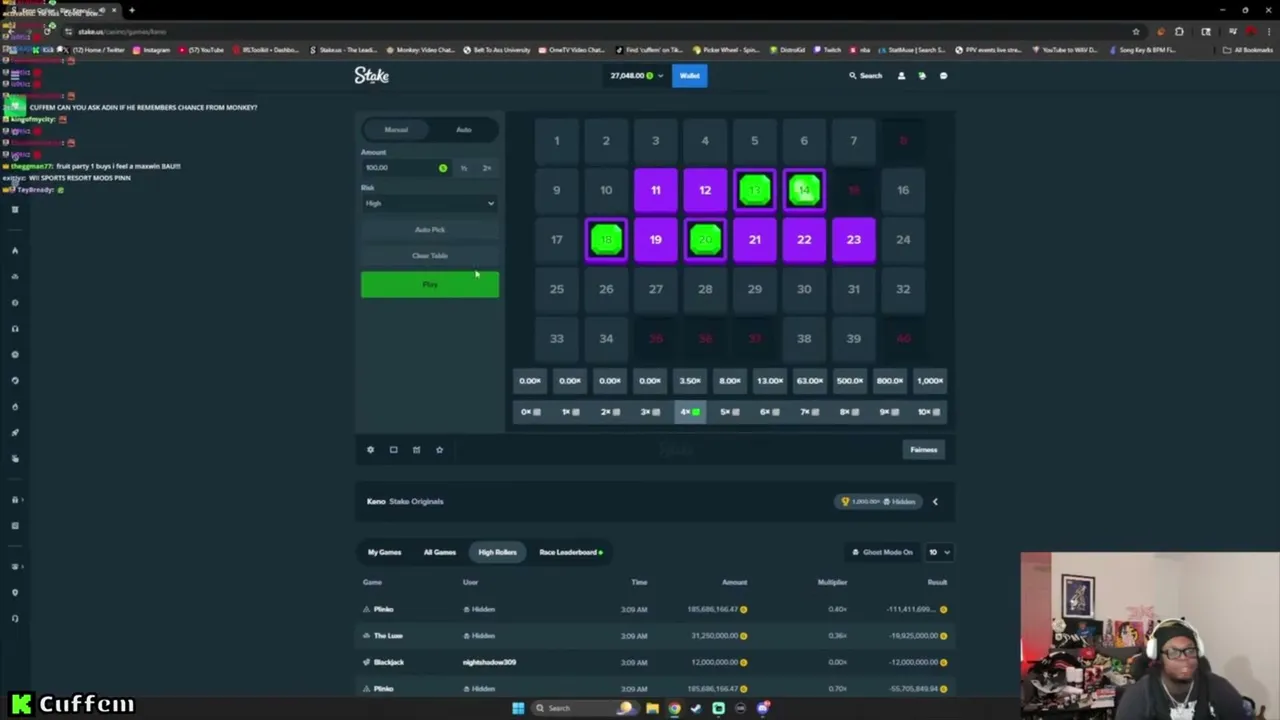
Task: Deselect purple tile 21
Action: point(755,240)
